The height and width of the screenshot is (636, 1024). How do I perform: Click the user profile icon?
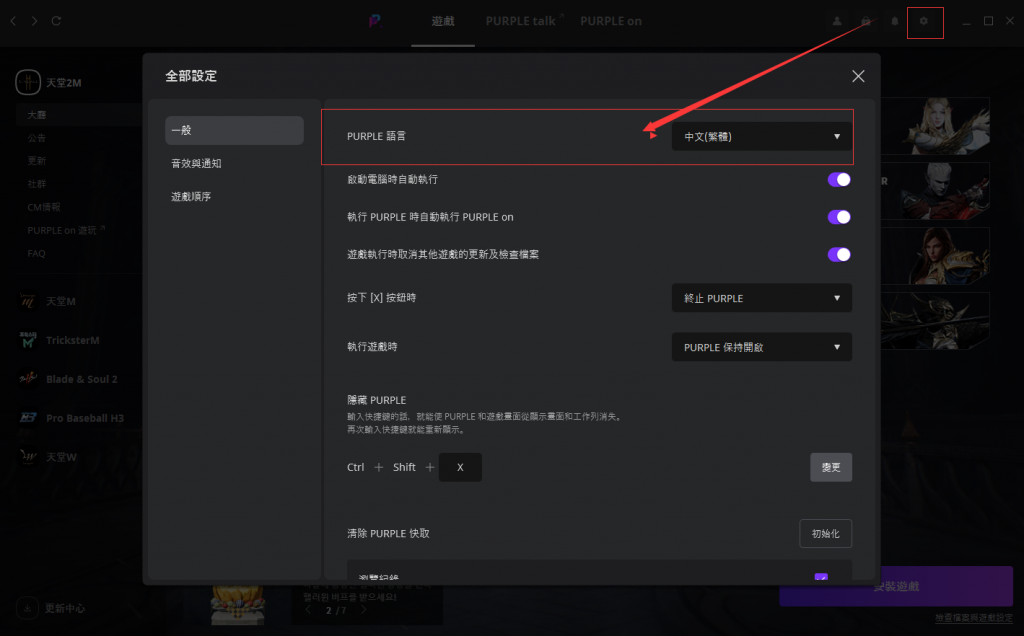pyautogui.click(x=837, y=22)
